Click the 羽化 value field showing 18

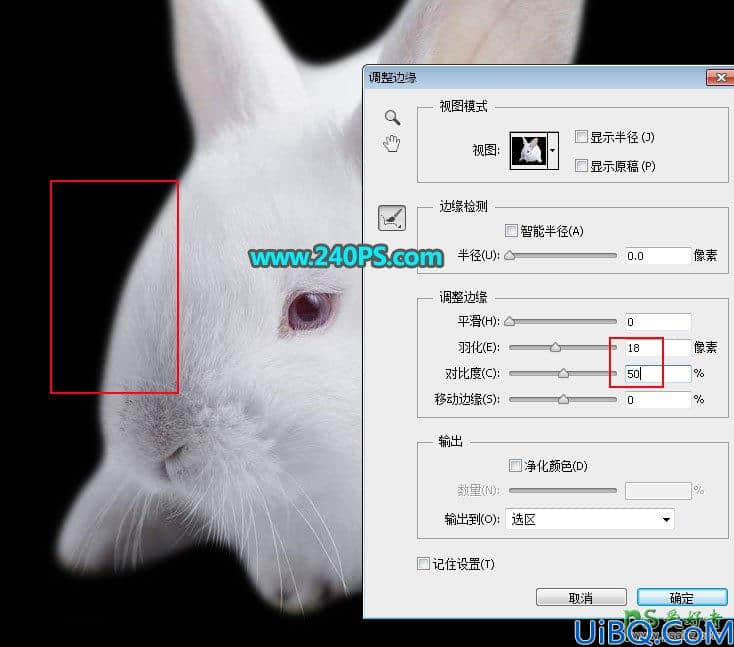tap(658, 347)
